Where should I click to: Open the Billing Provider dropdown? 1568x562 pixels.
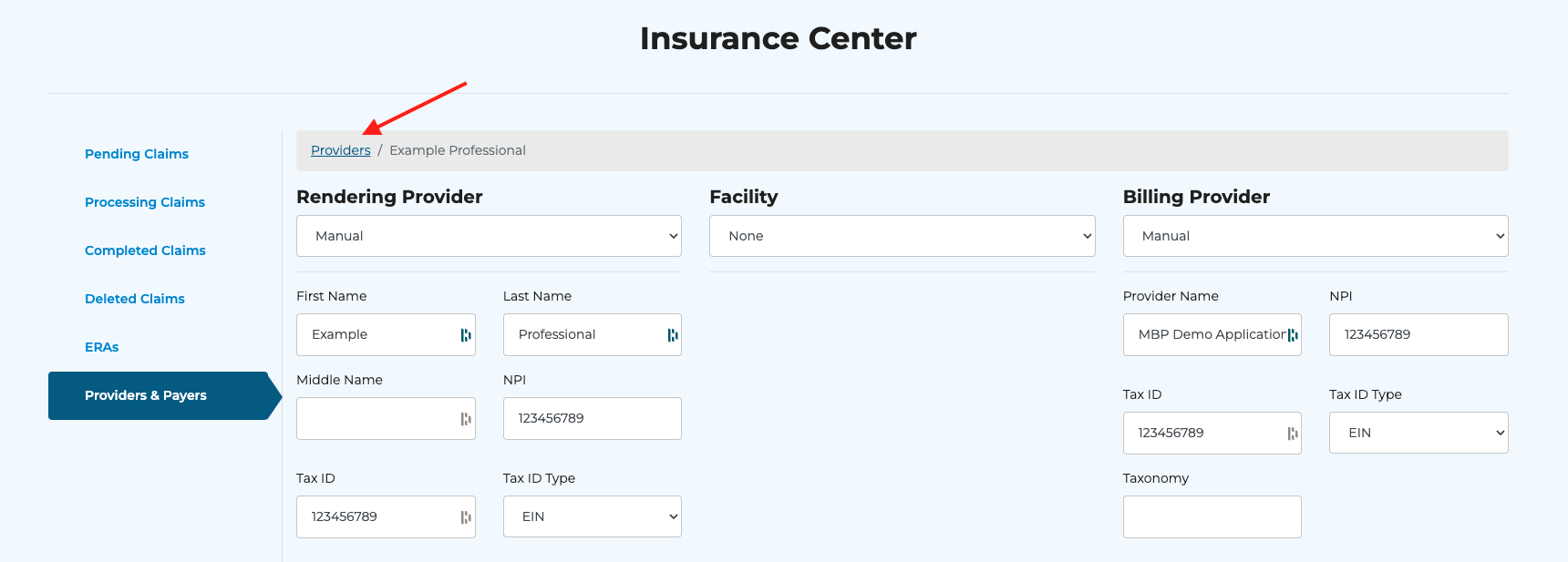(1315, 236)
